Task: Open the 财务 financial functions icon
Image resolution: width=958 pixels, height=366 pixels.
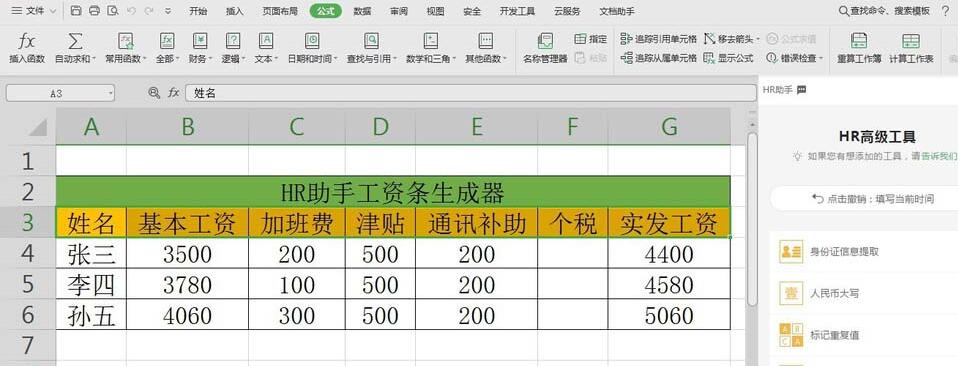Action: pos(200,42)
